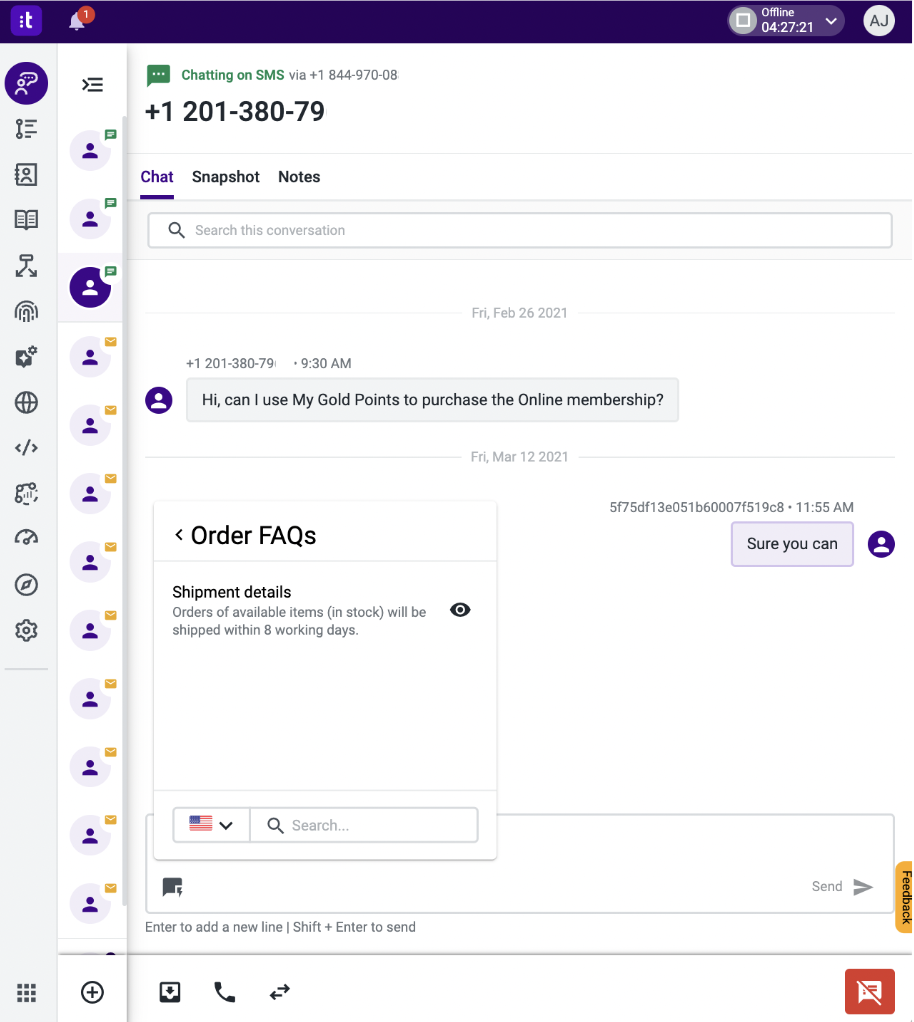Image resolution: width=914 pixels, height=1022 pixels.
Task: Open the code brackets icon in sidebar
Action: 26,448
